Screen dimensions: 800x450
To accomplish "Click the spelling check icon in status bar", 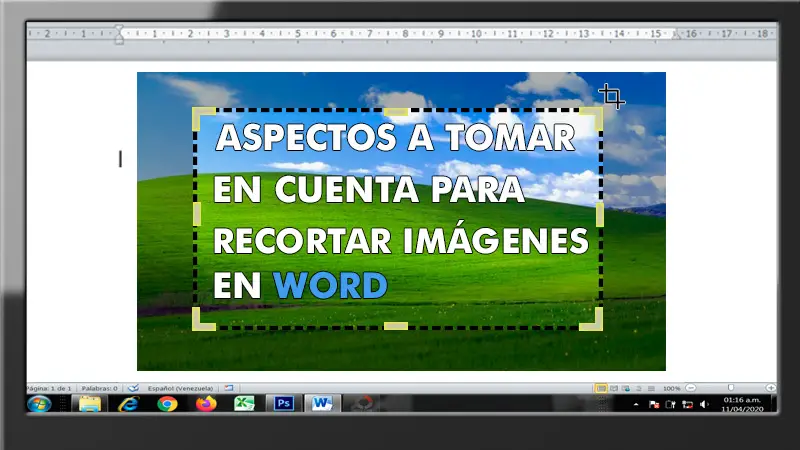I will coord(133,388).
